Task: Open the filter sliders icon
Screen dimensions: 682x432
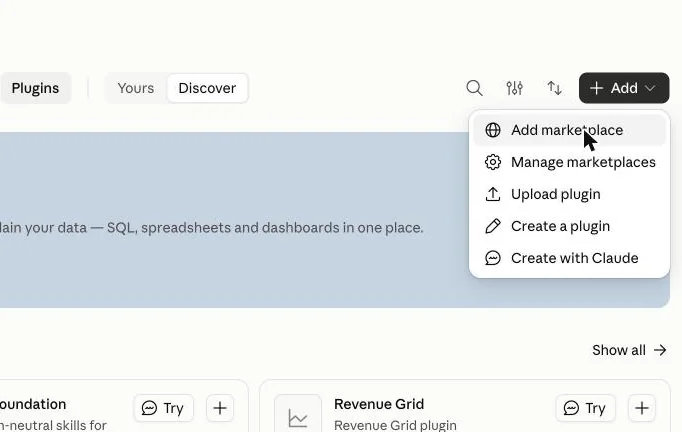Action: (515, 88)
